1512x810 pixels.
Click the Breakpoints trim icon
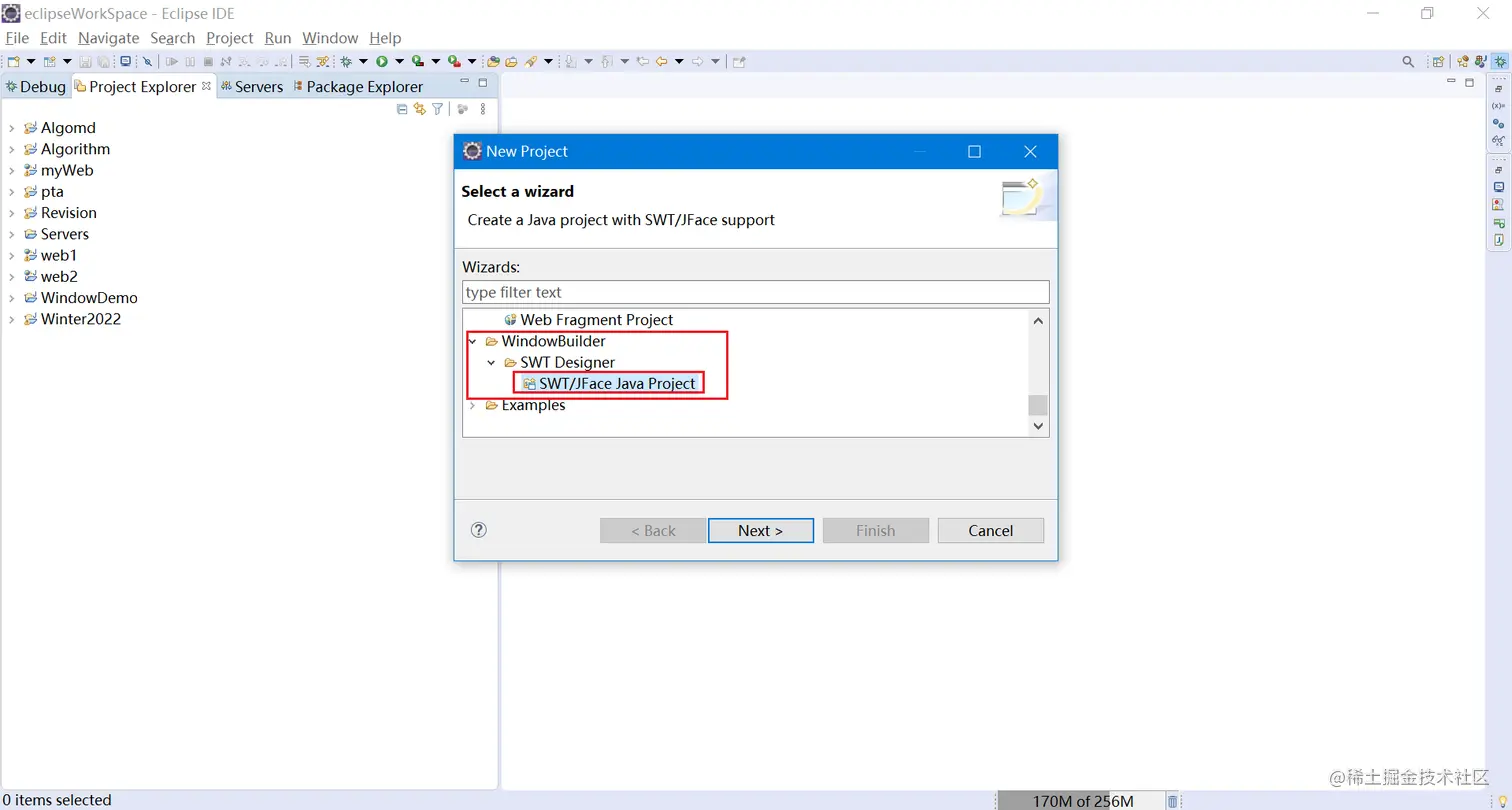click(1498, 124)
